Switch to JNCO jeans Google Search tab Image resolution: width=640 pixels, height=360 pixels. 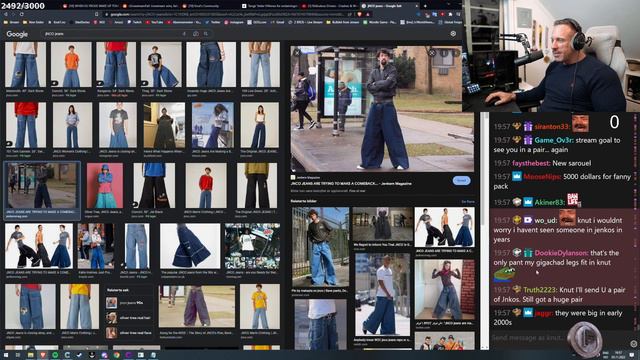tap(390, 6)
